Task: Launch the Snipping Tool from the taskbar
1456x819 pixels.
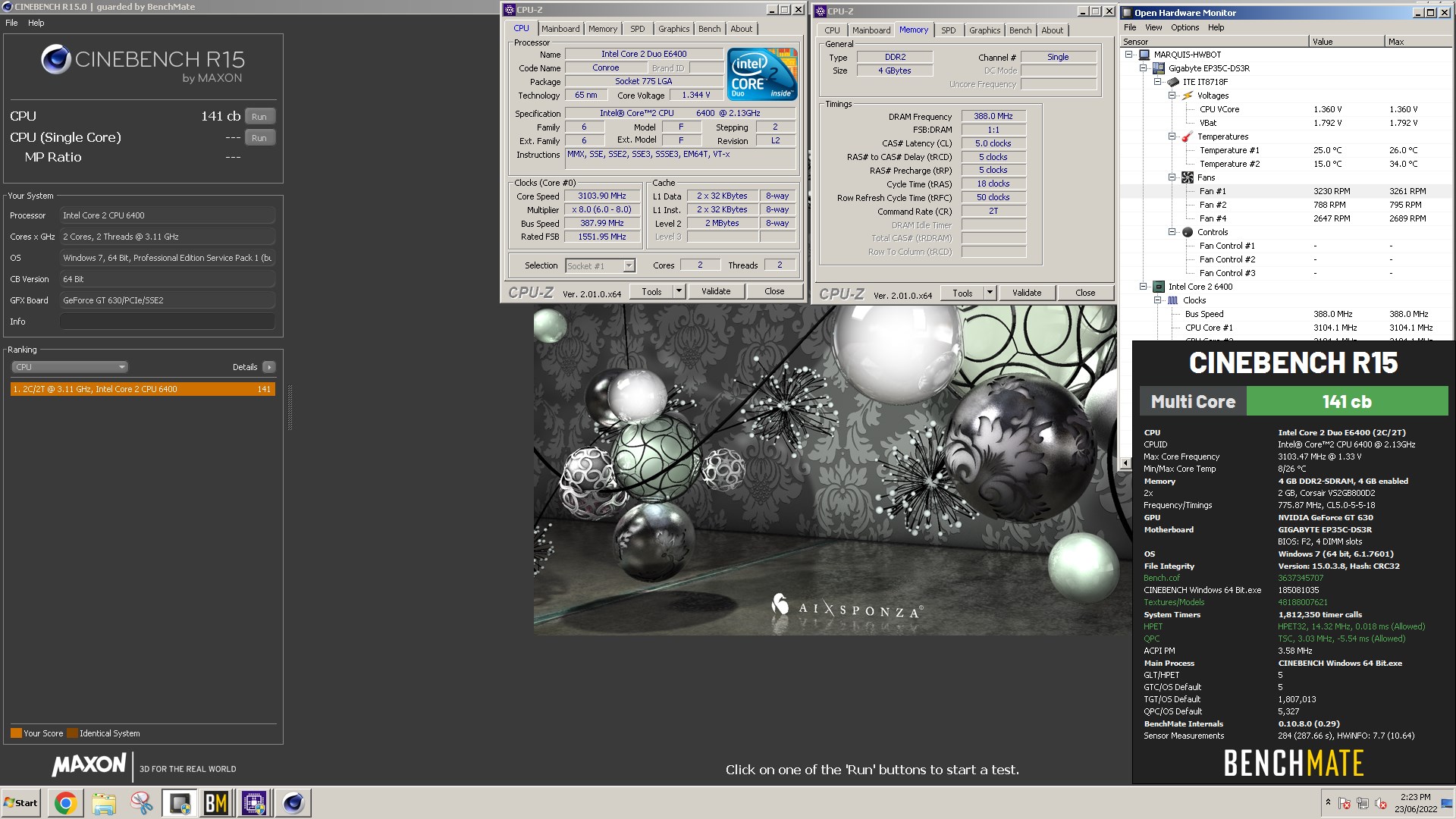Action: (x=142, y=803)
